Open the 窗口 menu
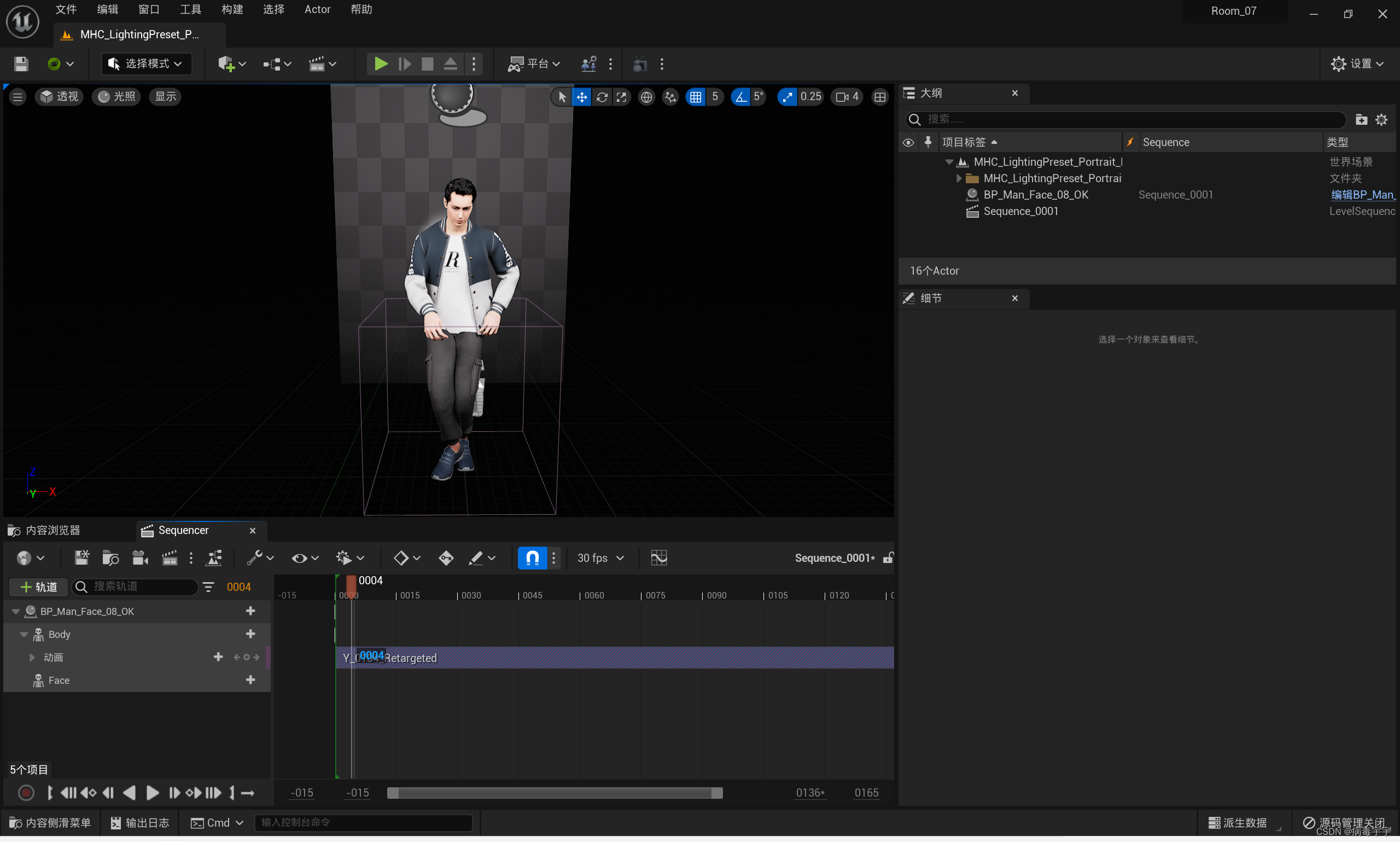 tap(149, 9)
